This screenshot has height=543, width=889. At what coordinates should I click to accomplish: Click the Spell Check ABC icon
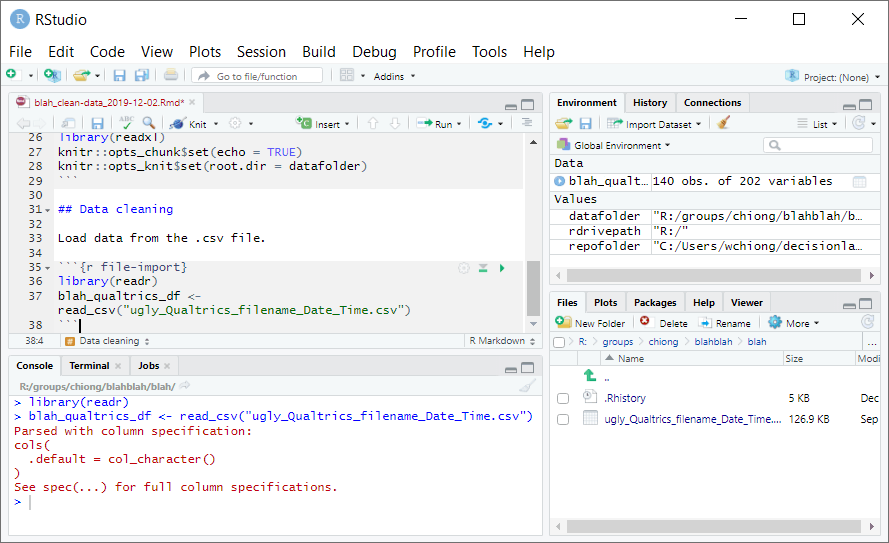[x=126, y=122]
